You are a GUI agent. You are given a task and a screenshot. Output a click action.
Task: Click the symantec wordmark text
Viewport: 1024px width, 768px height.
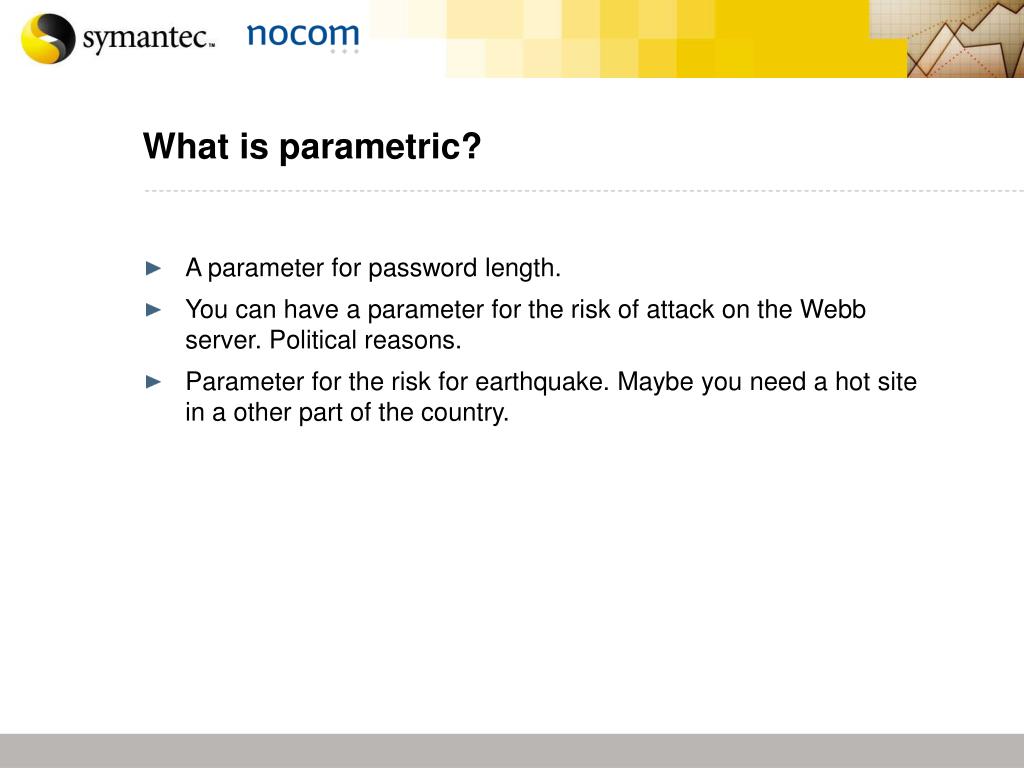(x=148, y=37)
